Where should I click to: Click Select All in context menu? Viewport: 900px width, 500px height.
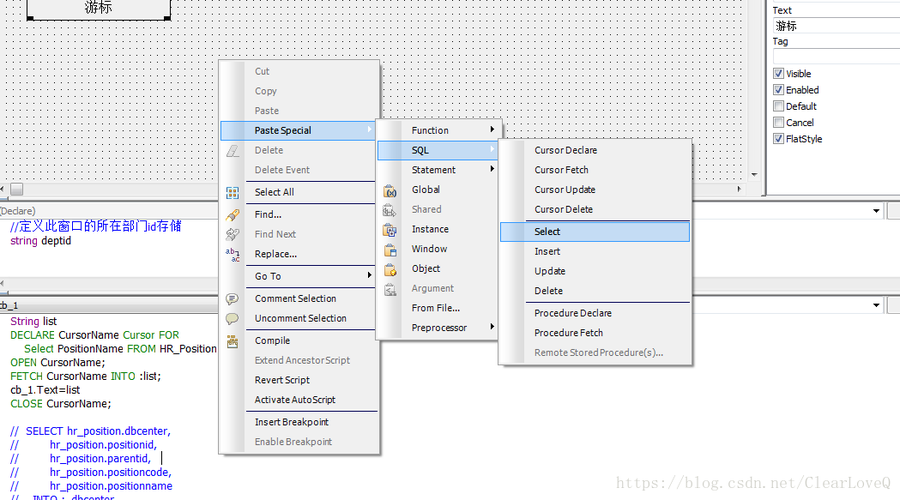(x=298, y=192)
